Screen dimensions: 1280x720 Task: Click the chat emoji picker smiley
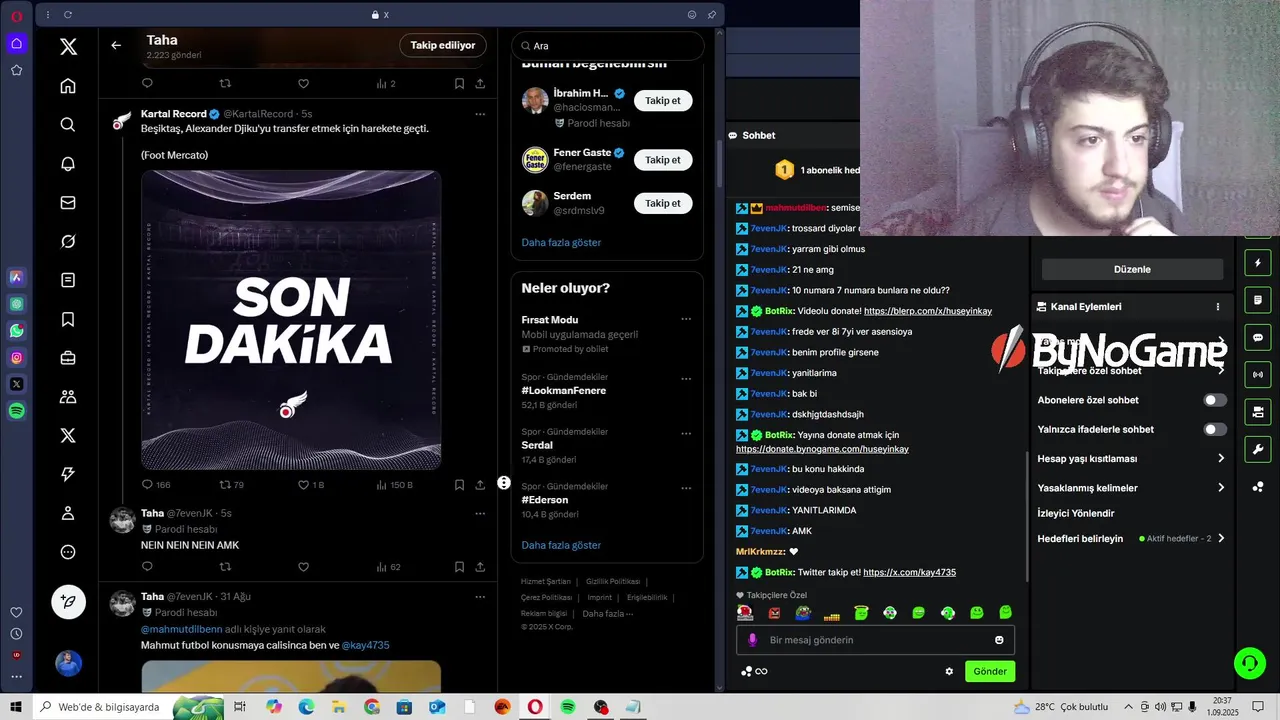coord(999,640)
